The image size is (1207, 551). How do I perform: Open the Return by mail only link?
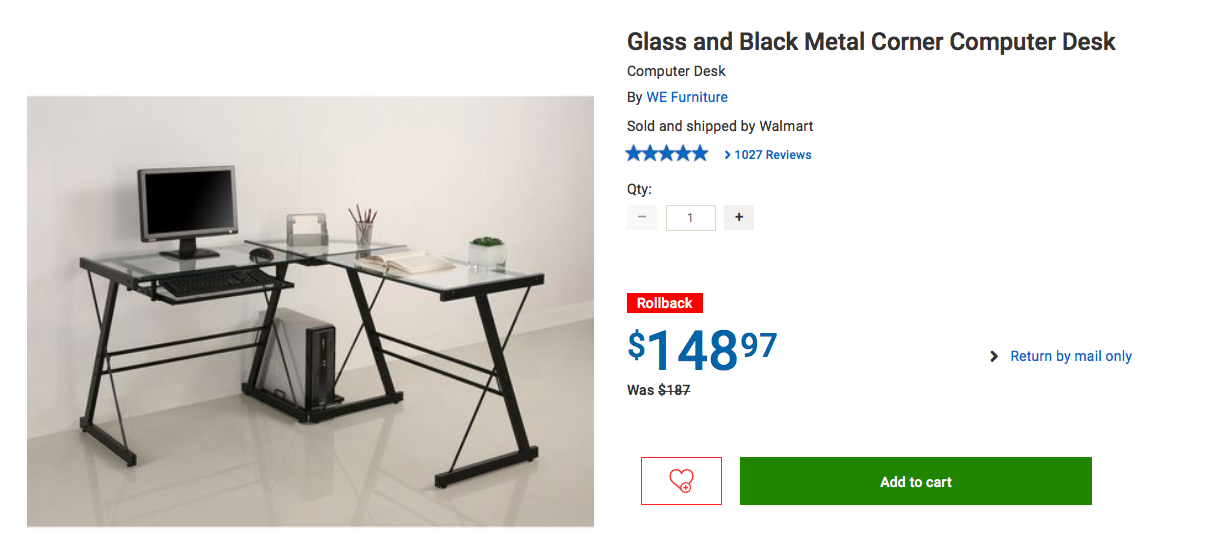1071,356
